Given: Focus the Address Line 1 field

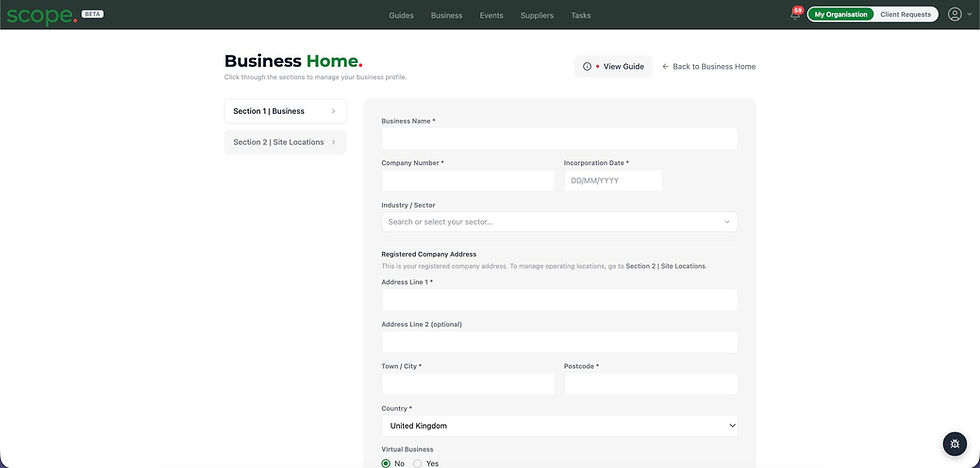Looking at the screenshot, I should click(559, 300).
